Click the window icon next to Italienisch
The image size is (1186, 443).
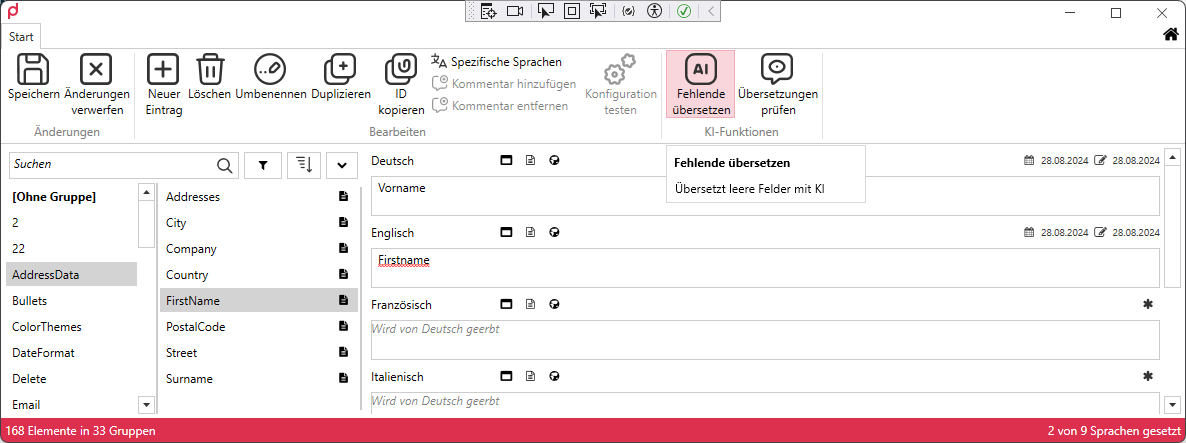507,376
